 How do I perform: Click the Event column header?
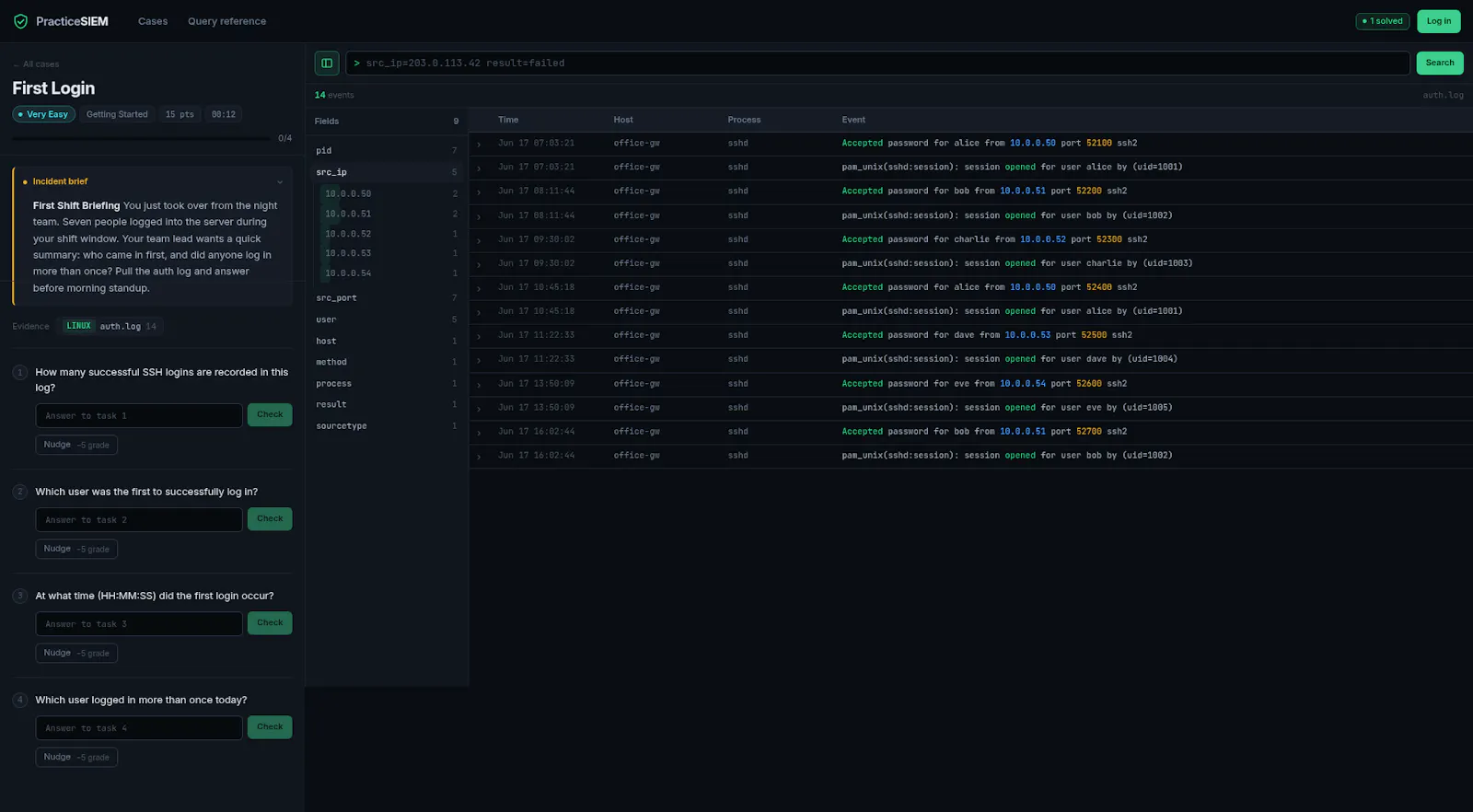(853, 120)
